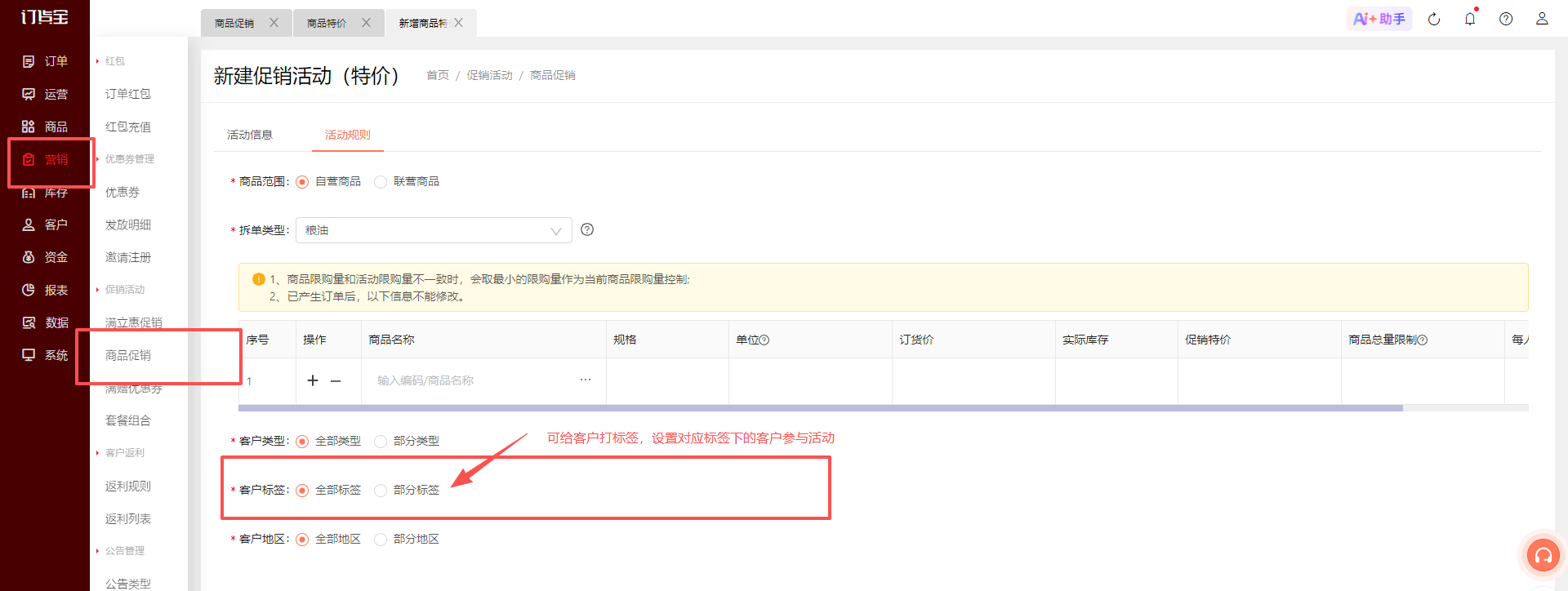
Task: Open the 拆单类型 dropdown showing 粮油
Action: click(434, 230)
